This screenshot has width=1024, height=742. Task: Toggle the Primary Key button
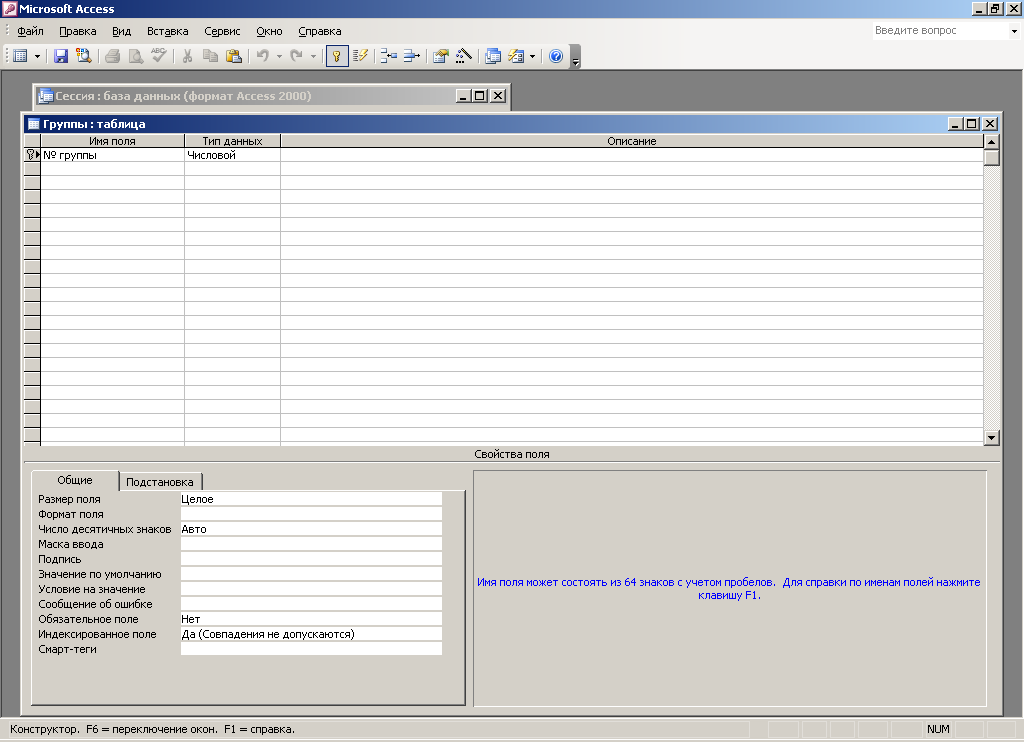(x=337, y=56)
